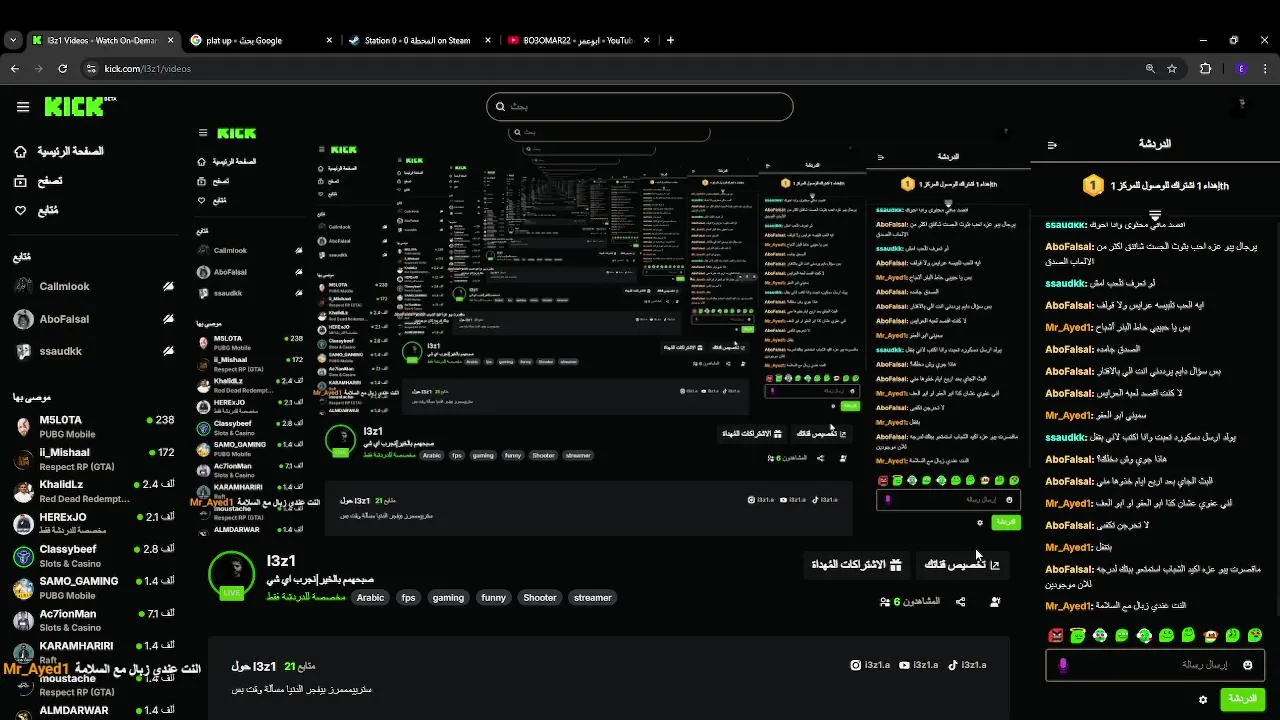Open the gold rank 1 gift badge
Viewport: 1280px width, 720px height.
(1093, 185)
